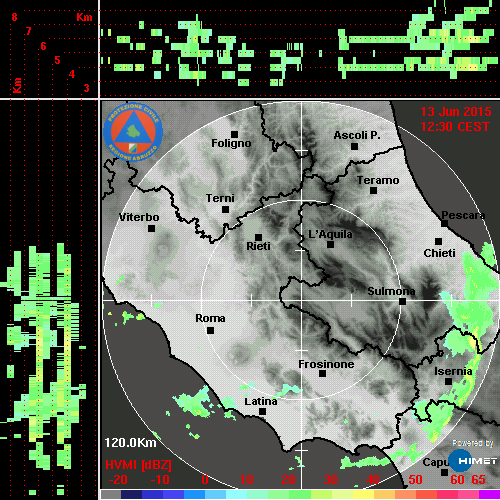Click the magenta swatch at the color bar's end
Viewport: 500px width, 500px height.
coord(489,494)
